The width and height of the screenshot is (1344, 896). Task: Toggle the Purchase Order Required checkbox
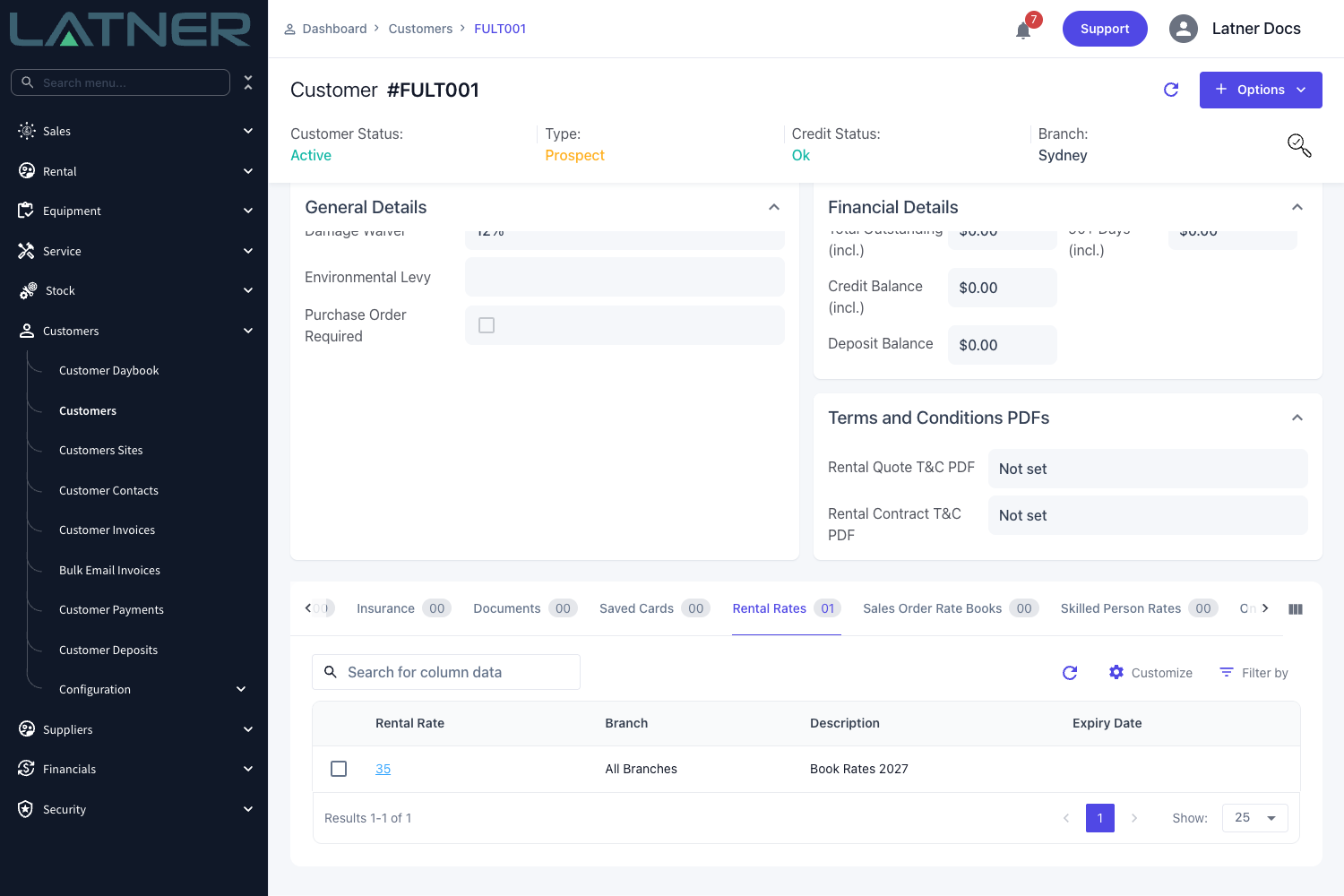coord(487,325)
